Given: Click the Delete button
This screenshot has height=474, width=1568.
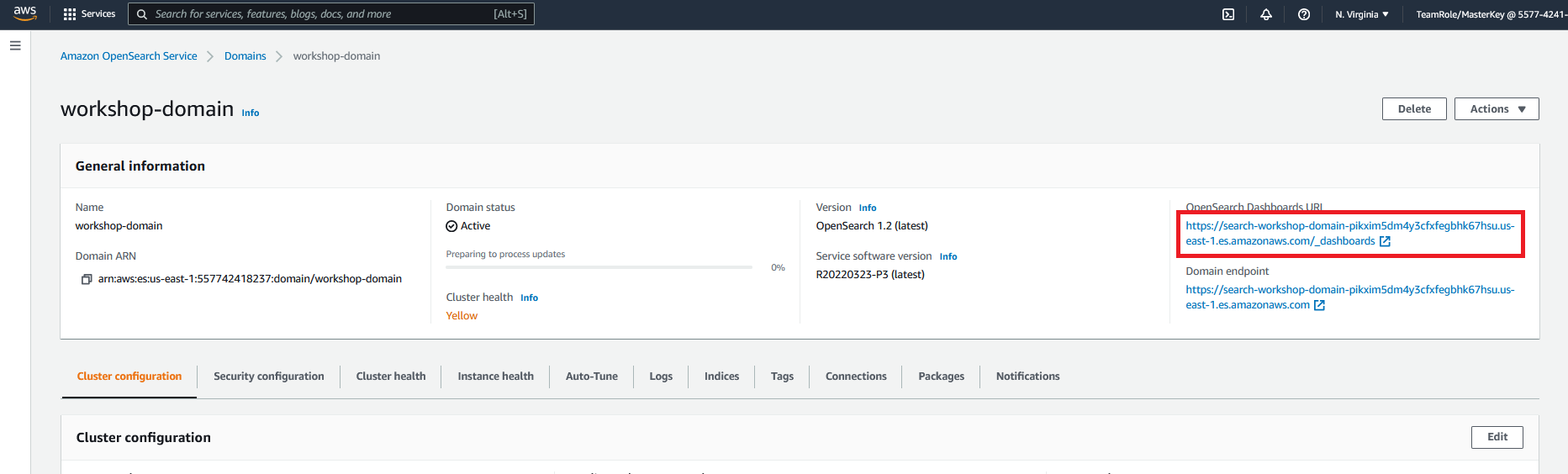Looking at the screenshot, I should [1414, 109].
